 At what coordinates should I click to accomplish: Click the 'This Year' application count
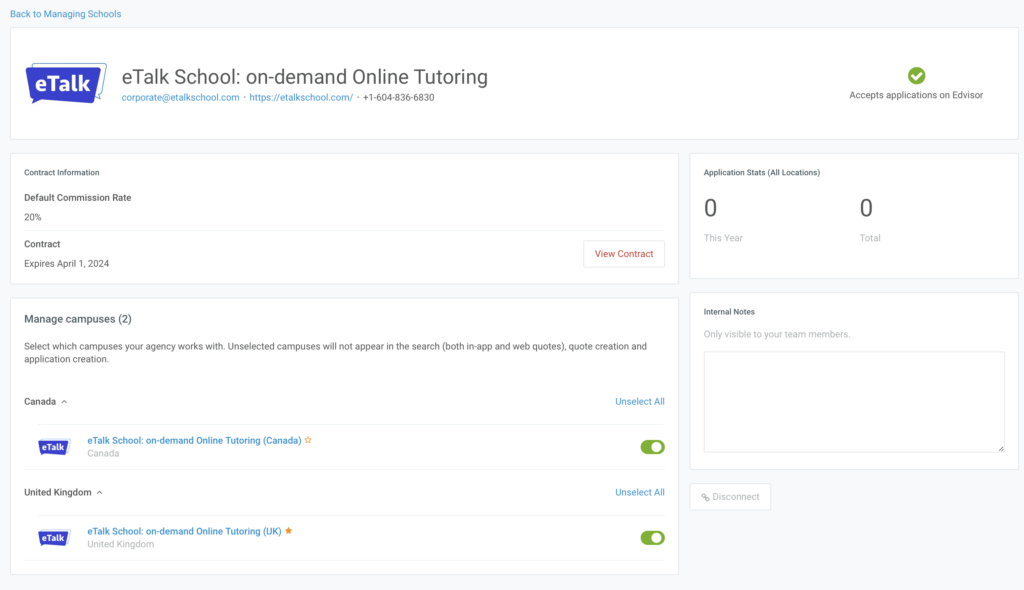click(x=711, y=208)
